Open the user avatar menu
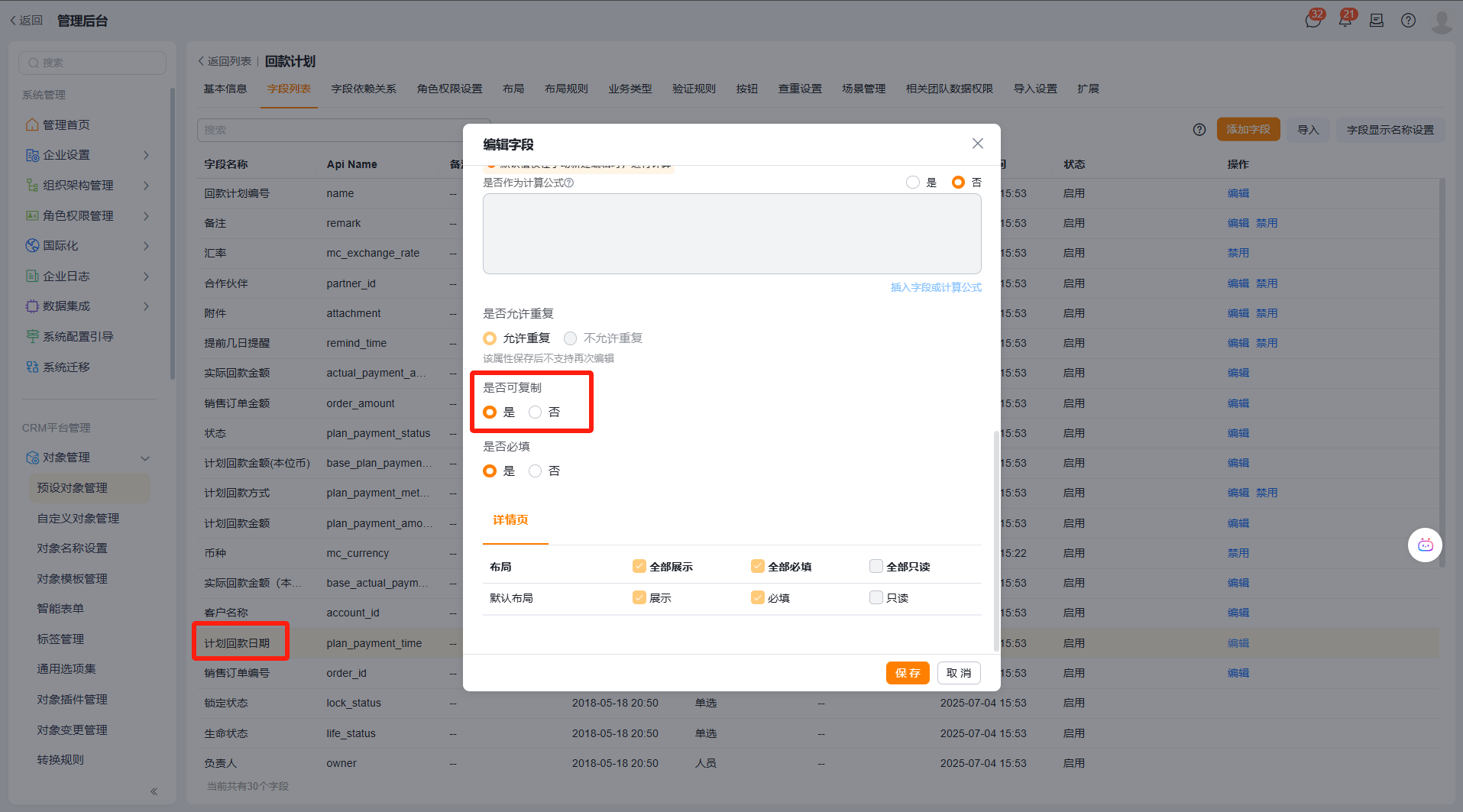Image resolution: width=1463 pixels, height=812 pixels. click(x=1442, y=21)
